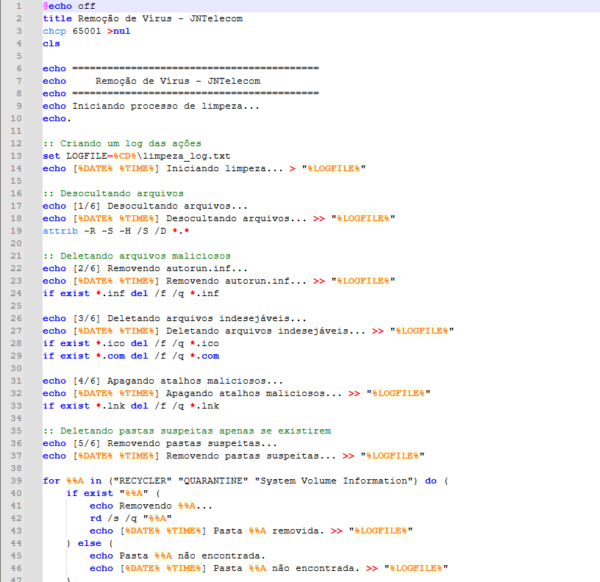
Task: Click the 'title Remoção de Virus' line
Action: 142,19
